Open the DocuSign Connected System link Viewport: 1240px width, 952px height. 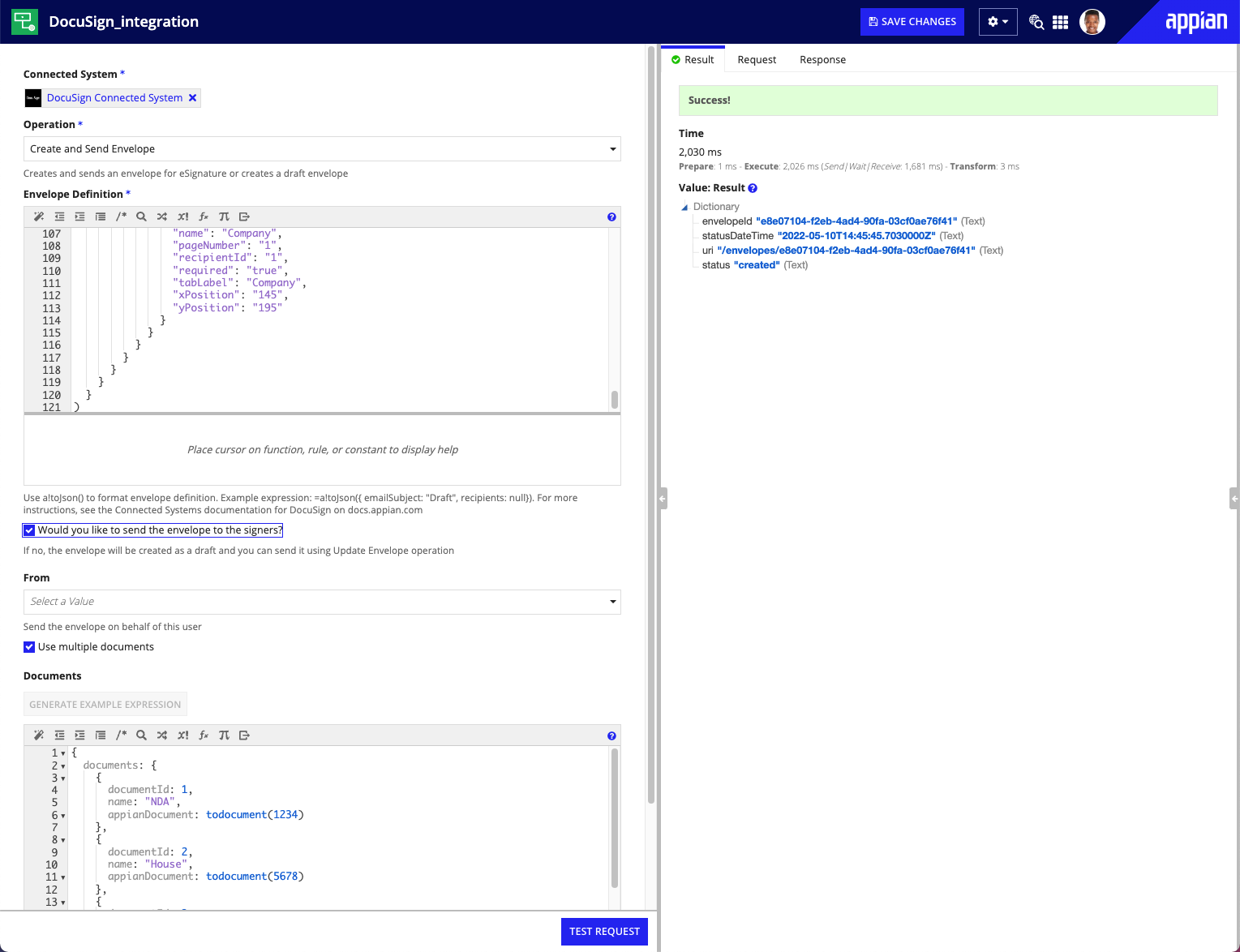(x=114, y=98)
